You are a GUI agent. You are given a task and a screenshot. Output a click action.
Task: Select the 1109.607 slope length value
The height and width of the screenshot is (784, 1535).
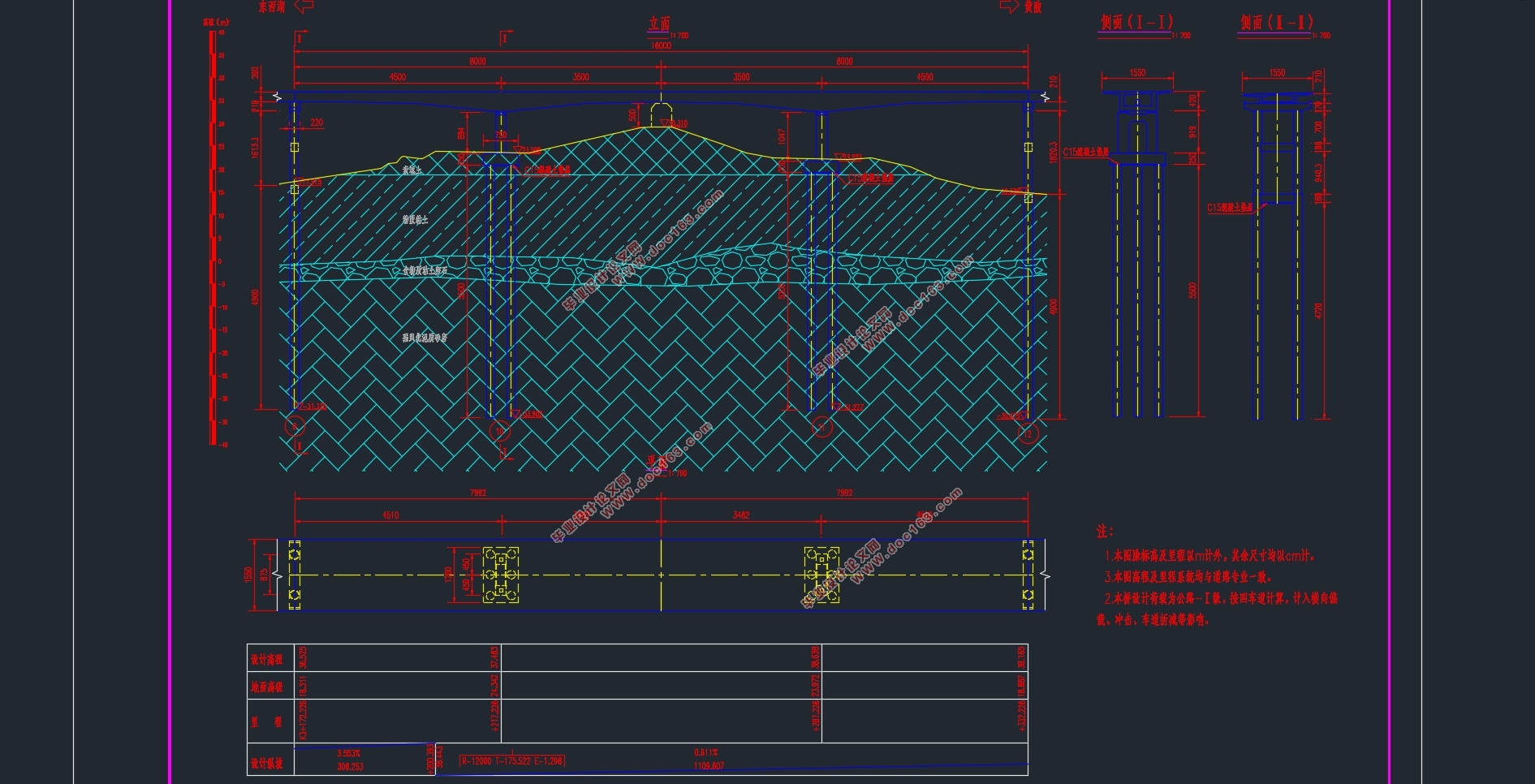(x=709, y=765)
